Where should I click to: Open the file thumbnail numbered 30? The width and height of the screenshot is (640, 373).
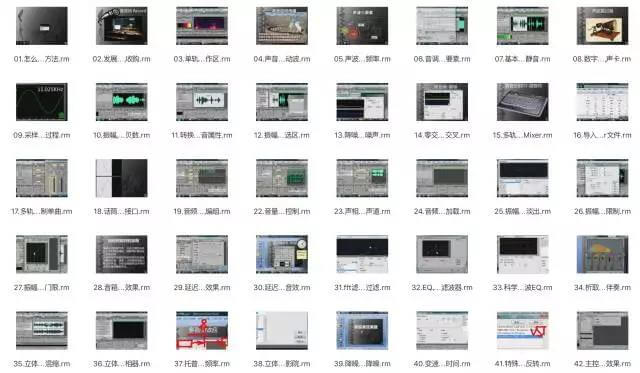[282, 254]
